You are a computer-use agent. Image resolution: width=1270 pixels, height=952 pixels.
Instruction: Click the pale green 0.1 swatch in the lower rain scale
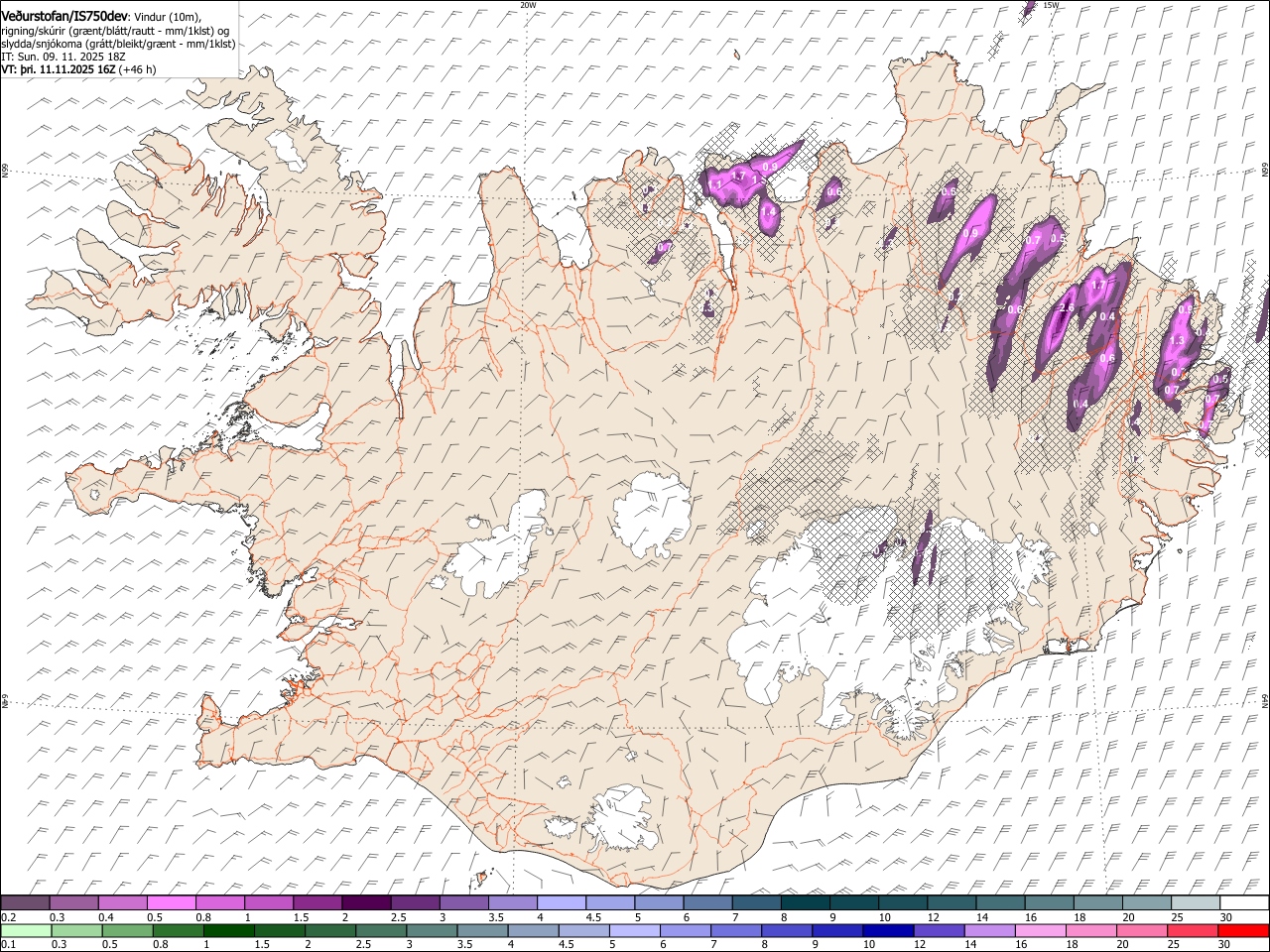(x=26, y=930)
